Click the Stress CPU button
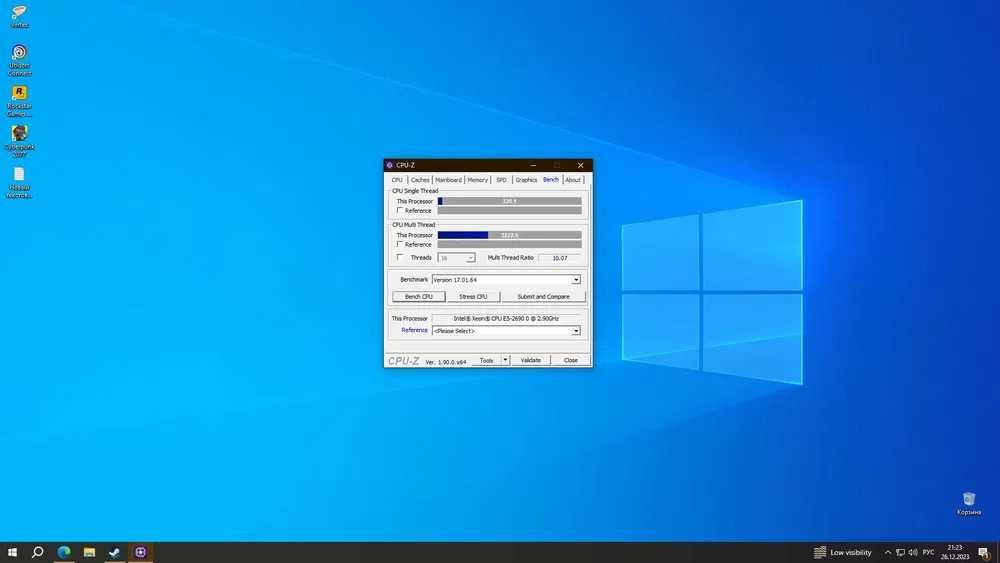This screenshot has width=1000, height=563. [x=473, y=296]
